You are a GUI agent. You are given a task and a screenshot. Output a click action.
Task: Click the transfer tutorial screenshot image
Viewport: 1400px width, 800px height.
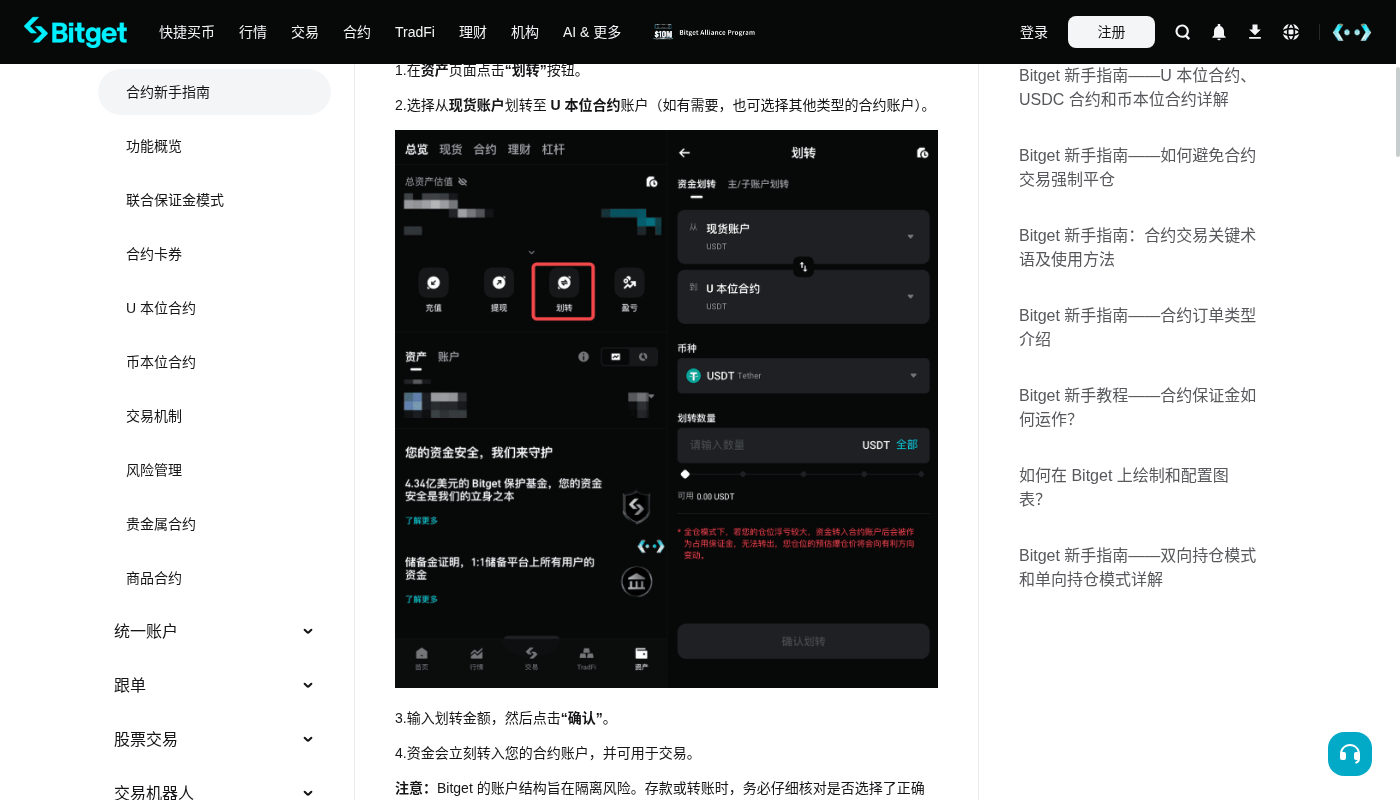(666, 409)
